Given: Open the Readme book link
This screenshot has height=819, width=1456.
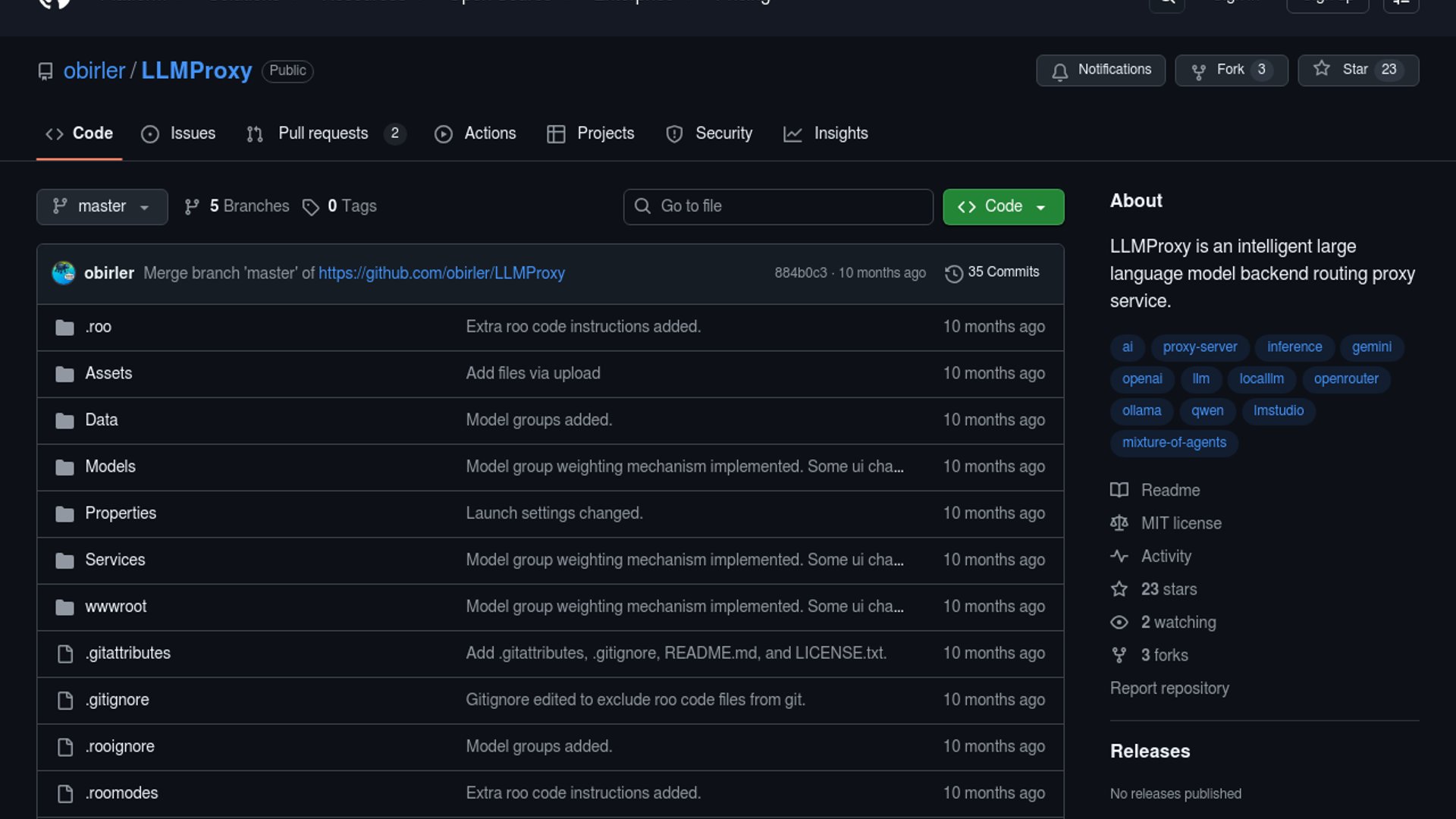Looking at the screenshot, I should click(x=1169, y=491).
